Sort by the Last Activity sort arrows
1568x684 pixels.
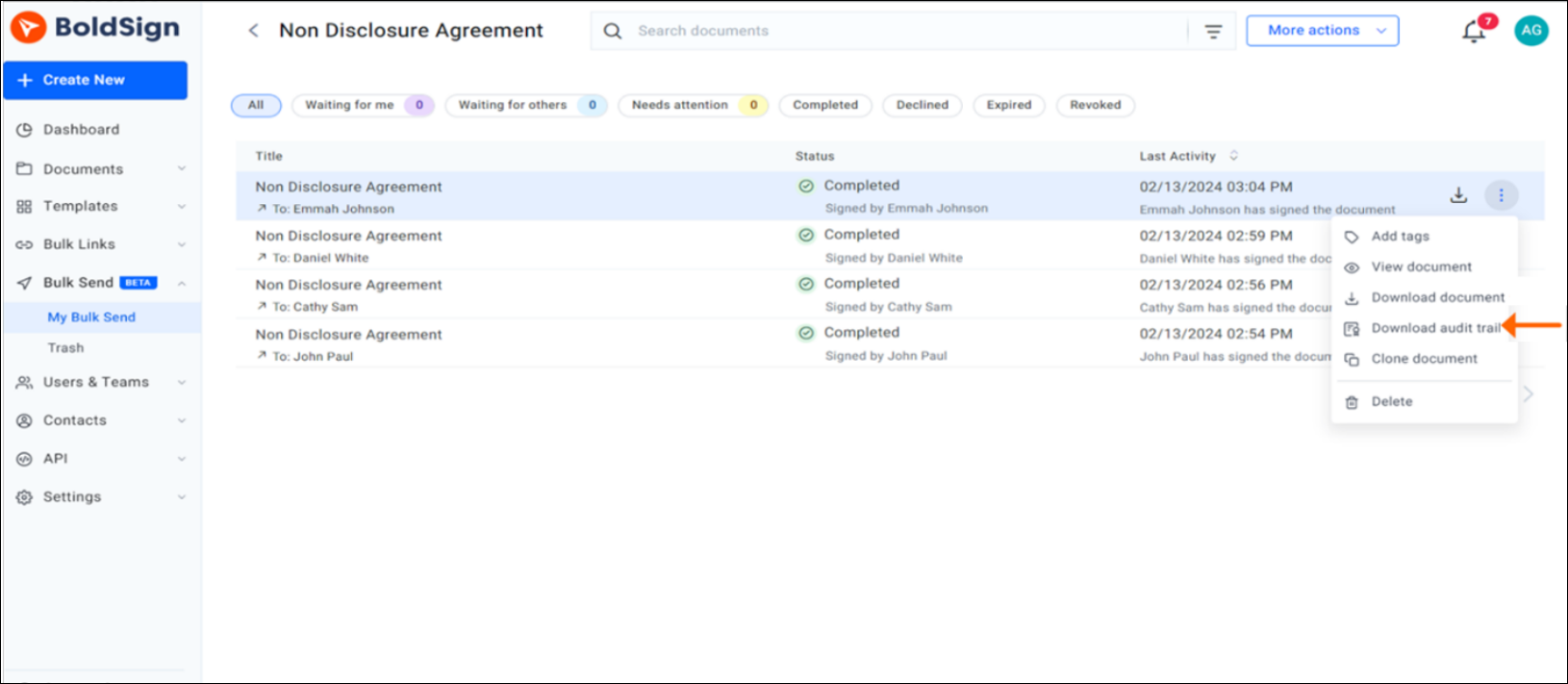point(1233,156)
